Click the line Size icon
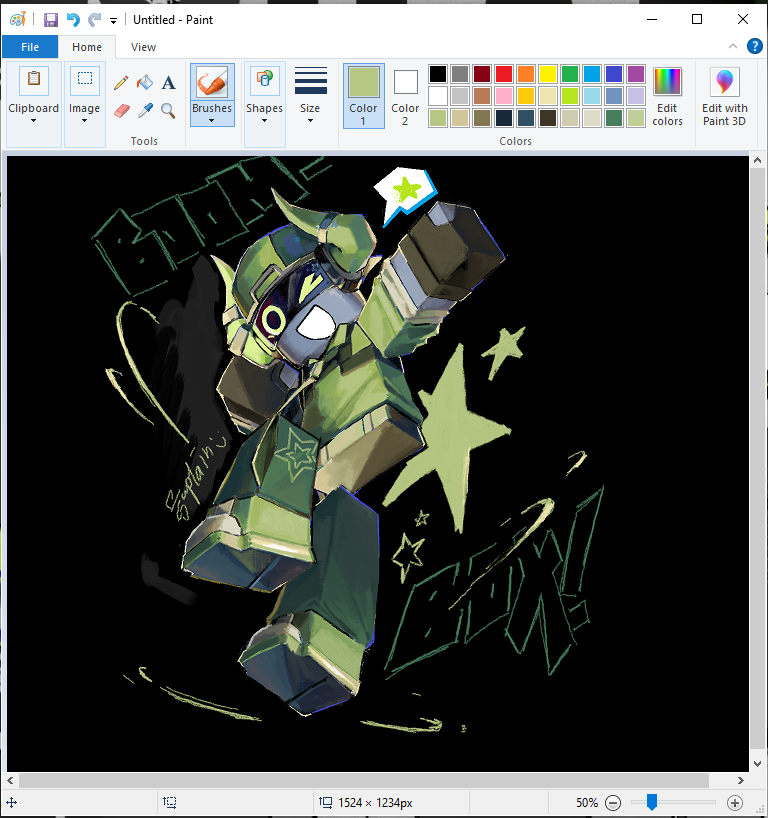 point(310,81)
